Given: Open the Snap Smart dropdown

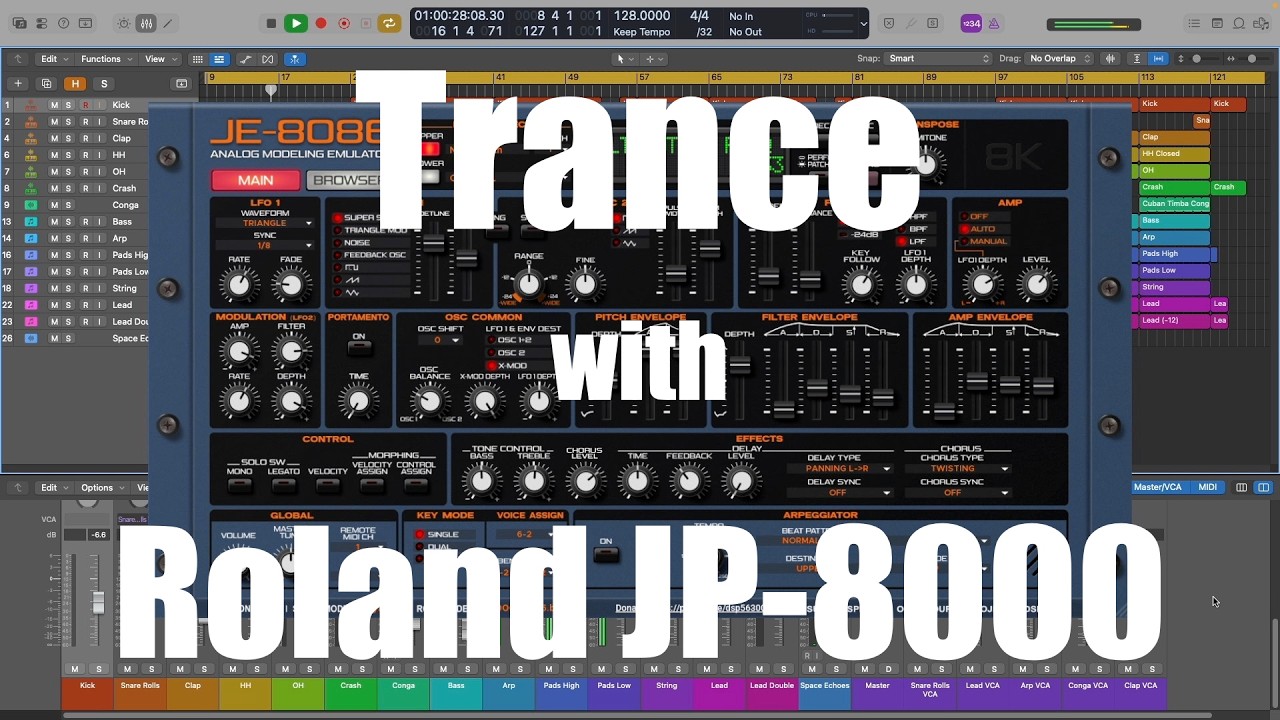Looking at the screenshot, I should tap(939, 59).
